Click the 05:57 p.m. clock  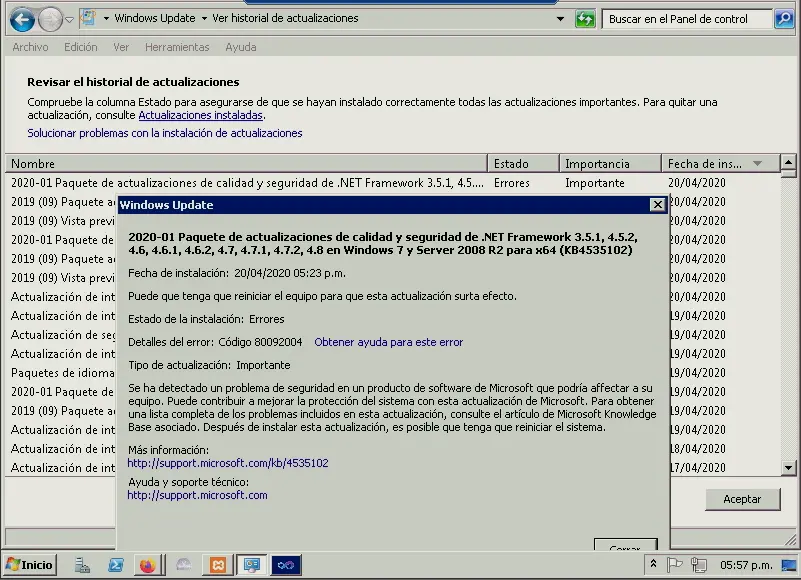[746, 565]
